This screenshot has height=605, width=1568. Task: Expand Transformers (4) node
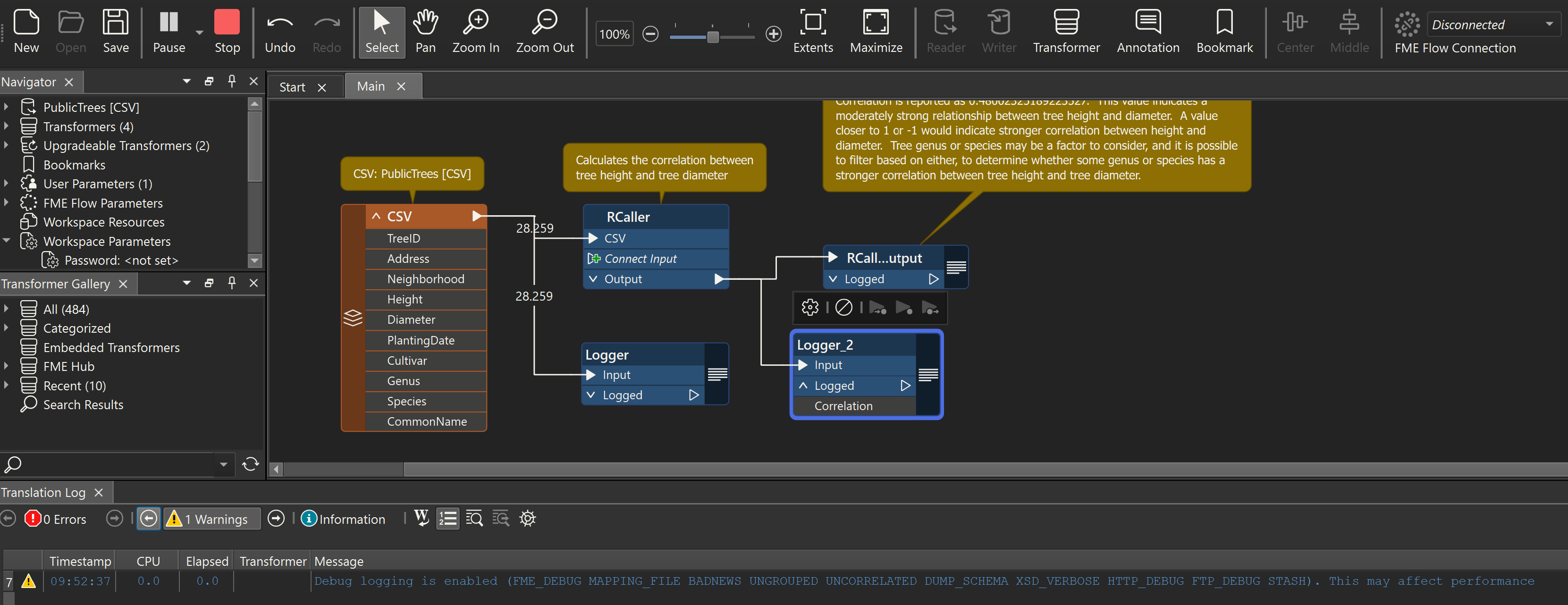pyautogui.click(x=6, y=126)
